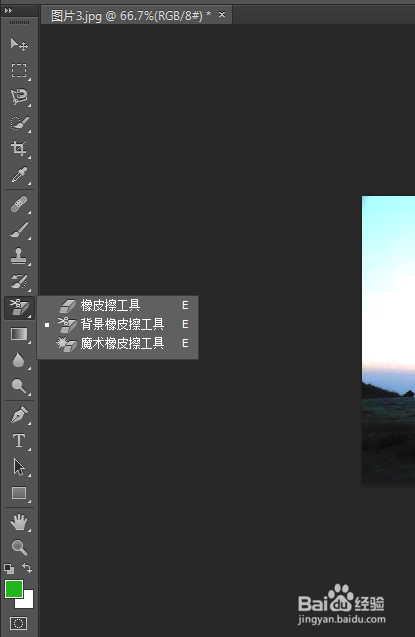The image size is (415, 637).
Task: Select the Clone Stamp tool
Action: point(19,256)
